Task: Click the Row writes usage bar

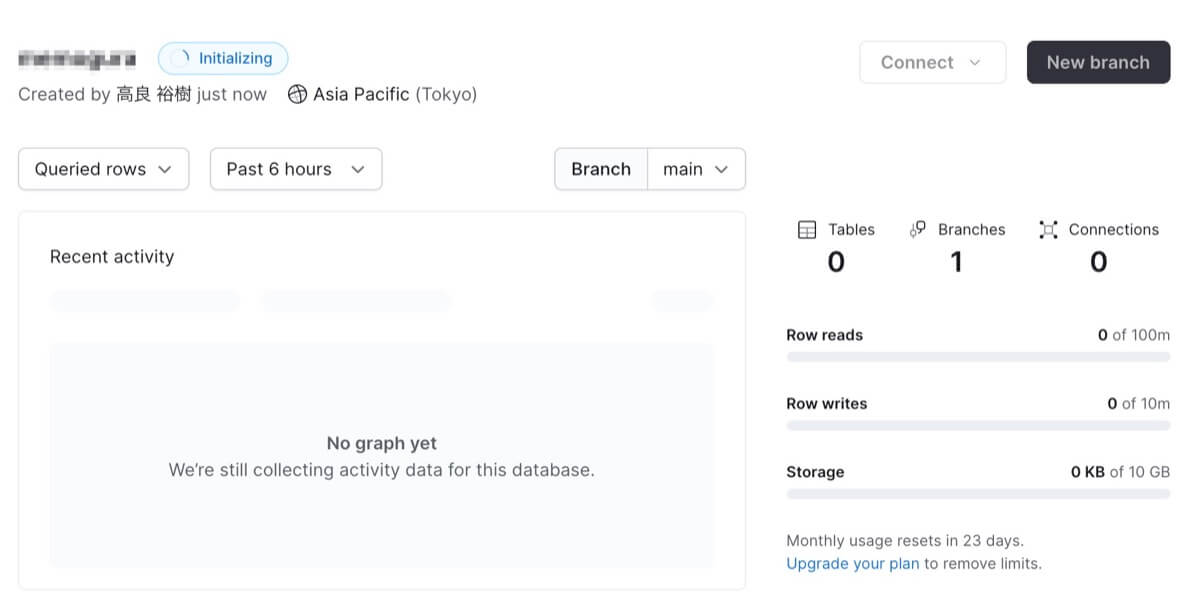Action: [x=978, y=426]
